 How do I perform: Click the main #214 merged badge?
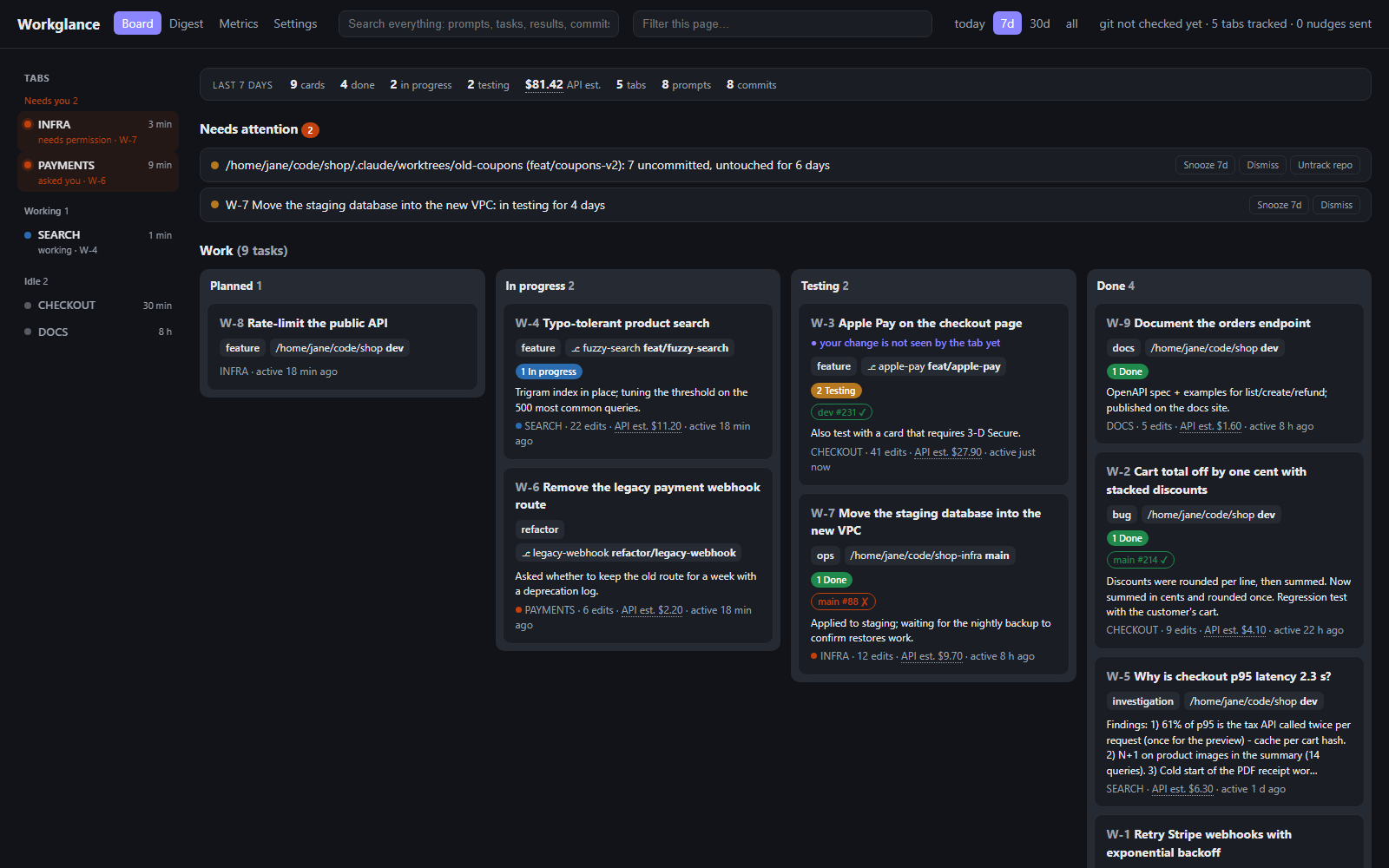click(1140, 560)
